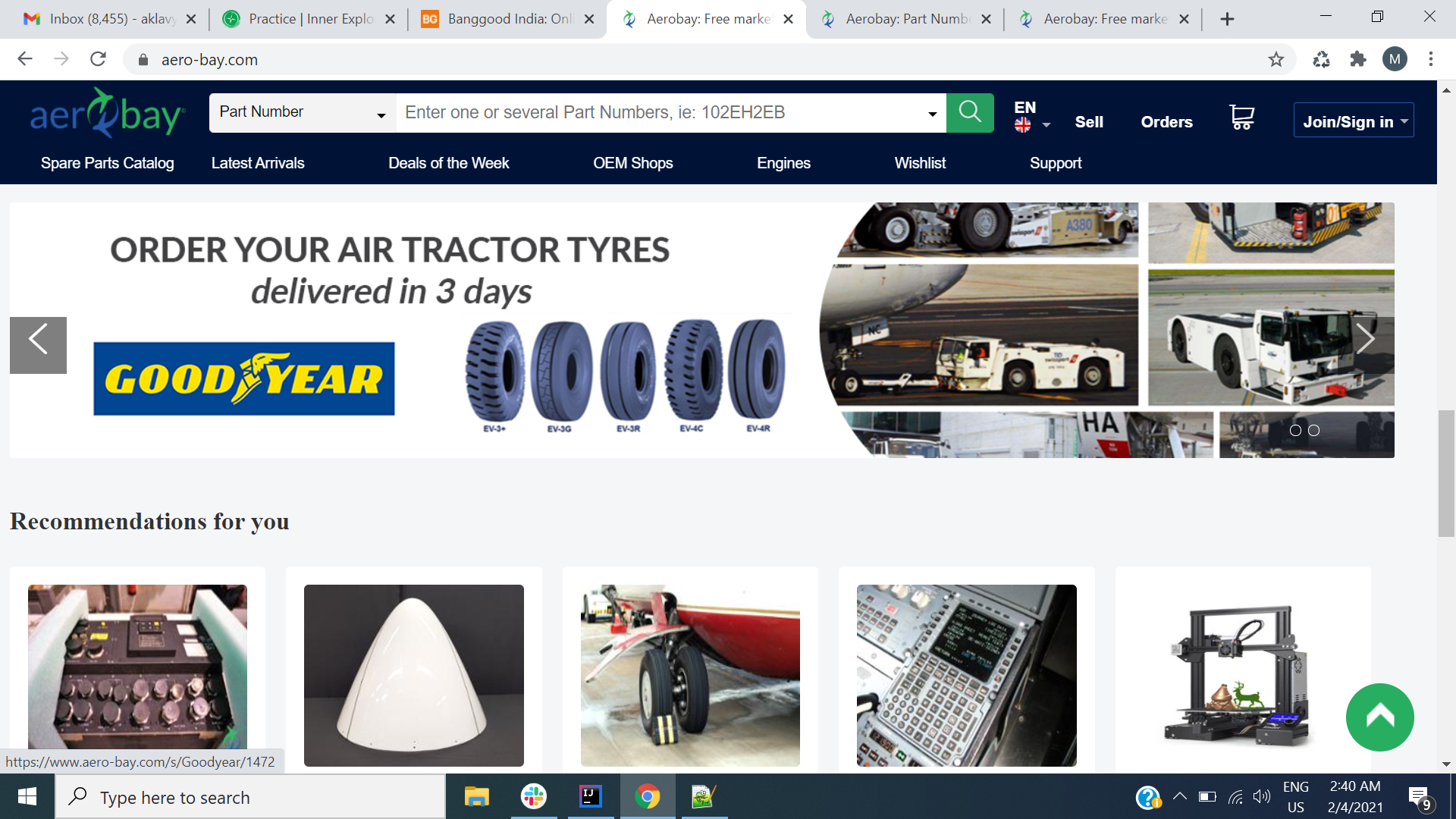Open File Explorer from taskbar
This screenshot has width=1456, height=819.
476,797
